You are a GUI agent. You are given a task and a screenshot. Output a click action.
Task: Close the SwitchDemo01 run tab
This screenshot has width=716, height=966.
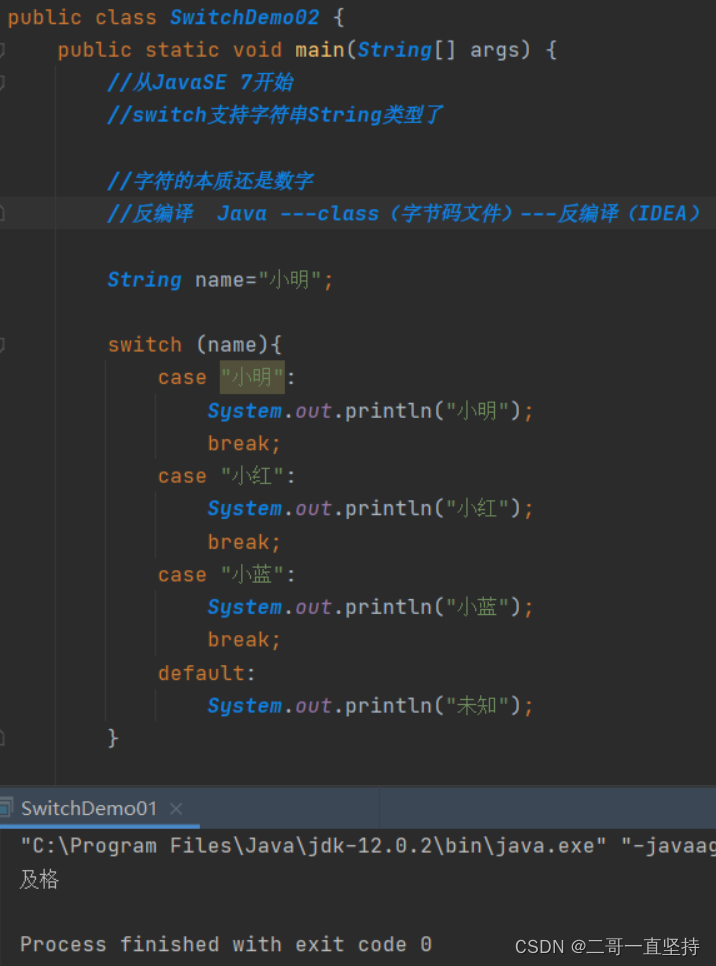click(x=176, y=808)
